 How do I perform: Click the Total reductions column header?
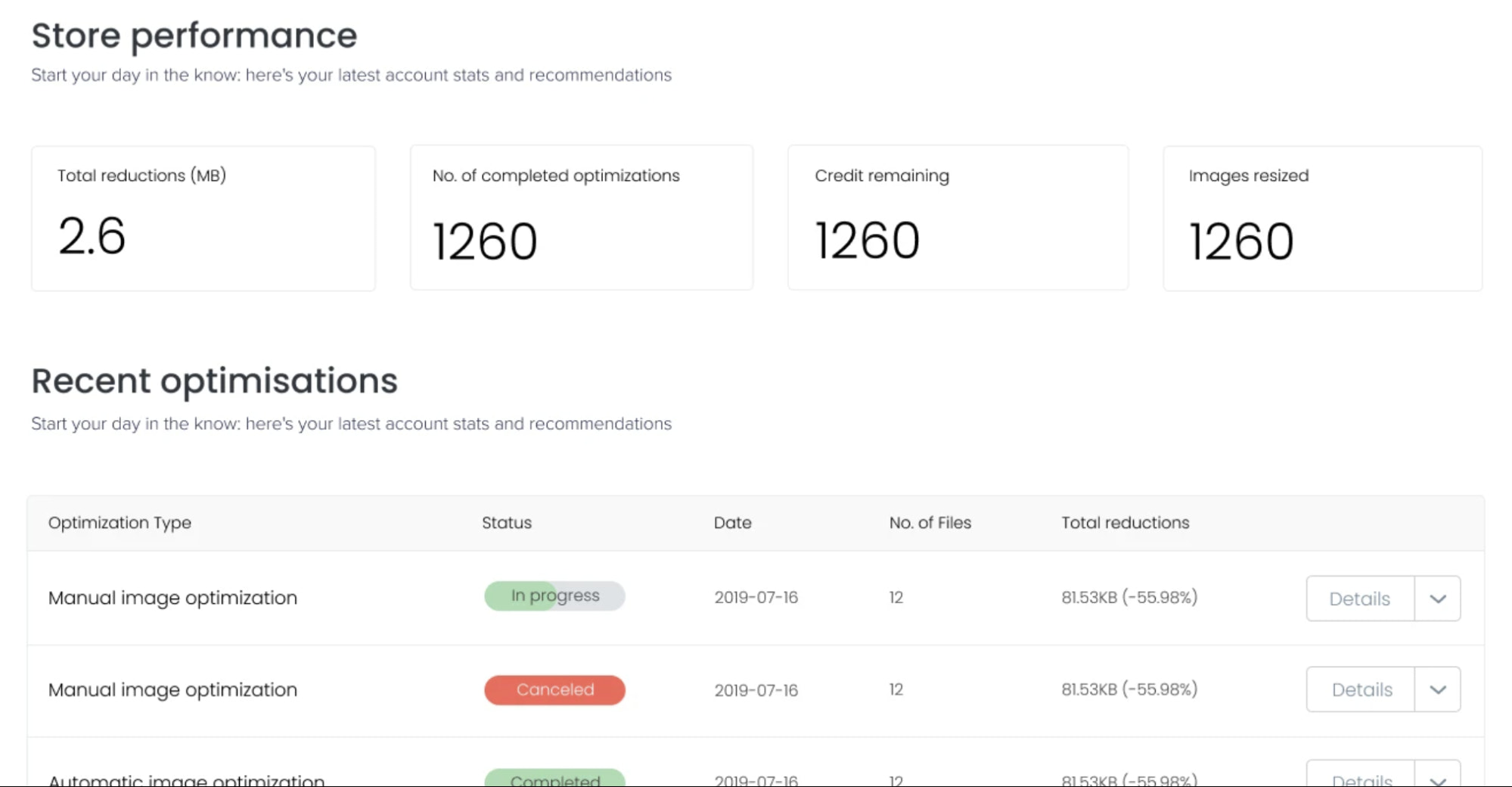pos(1125,523)
